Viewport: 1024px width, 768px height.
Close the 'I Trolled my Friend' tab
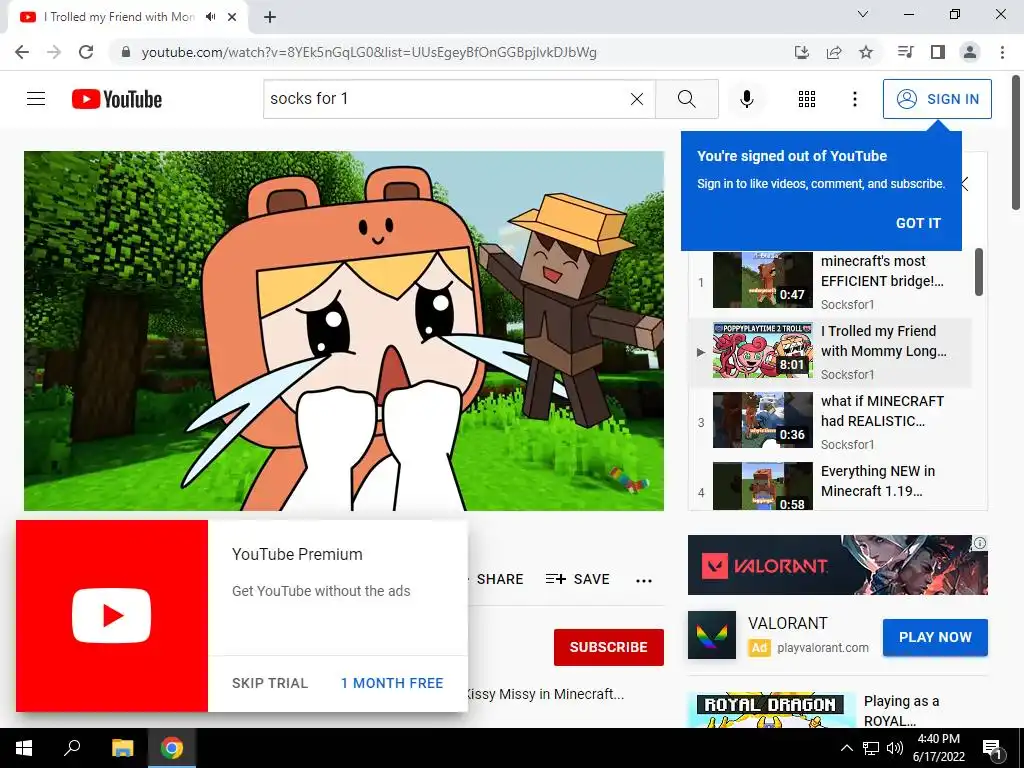232,17
